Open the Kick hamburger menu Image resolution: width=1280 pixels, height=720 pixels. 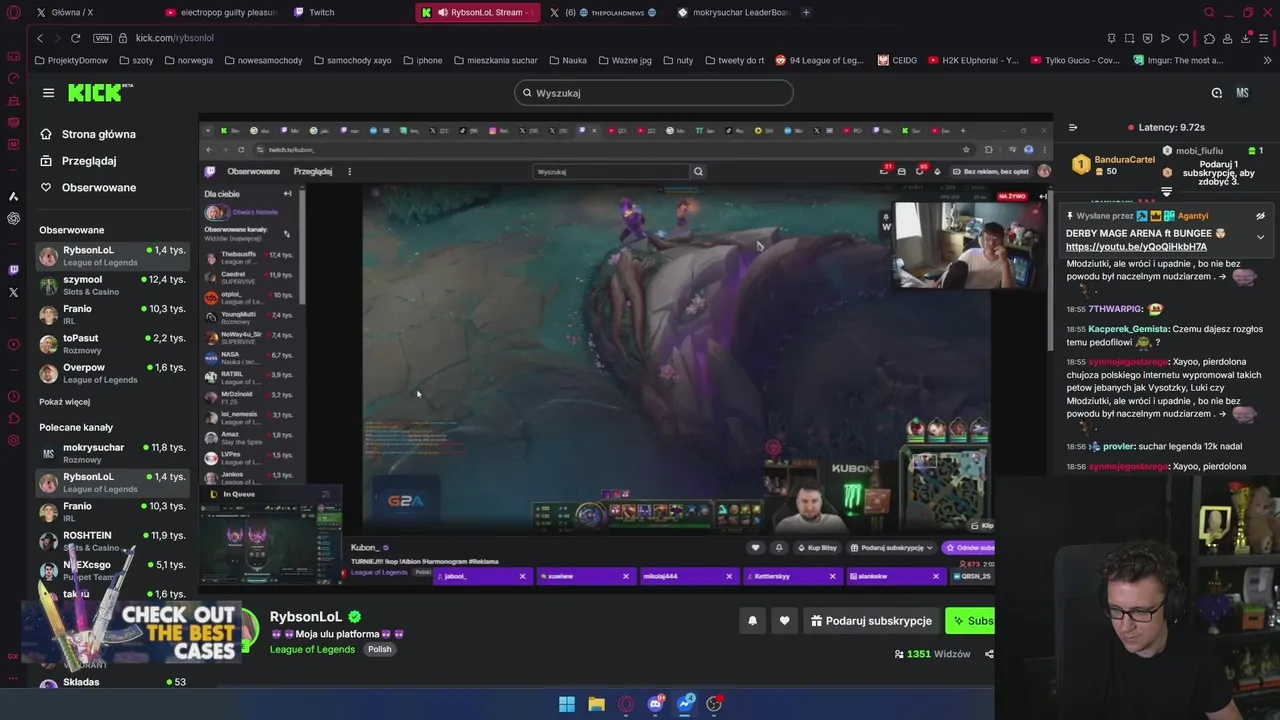click(48, 93)
